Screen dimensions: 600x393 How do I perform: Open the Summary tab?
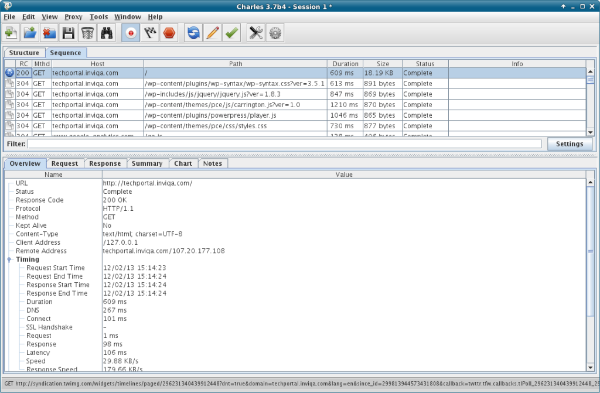[x=147, y=164]
